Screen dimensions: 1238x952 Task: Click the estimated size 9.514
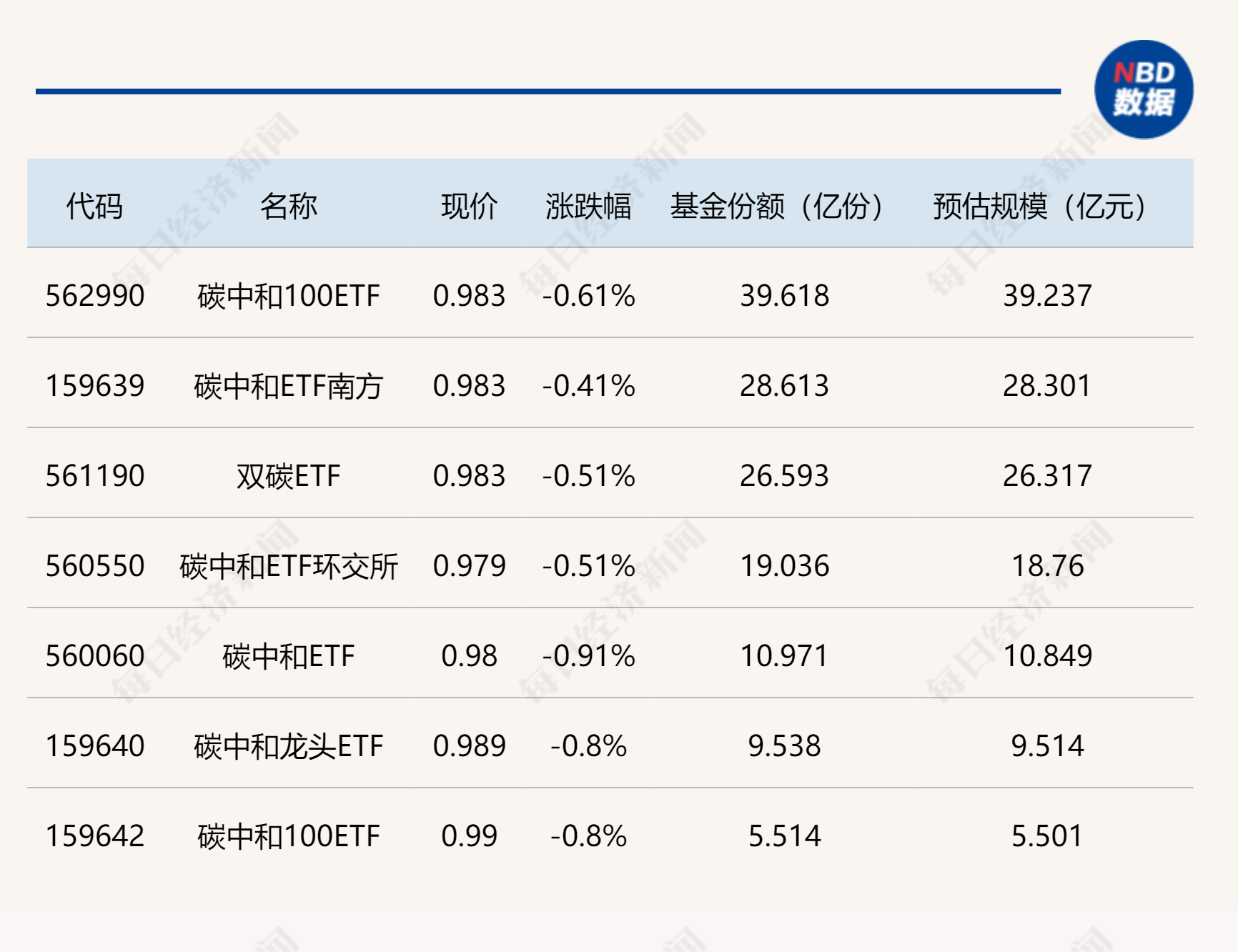click(1047, 746)
